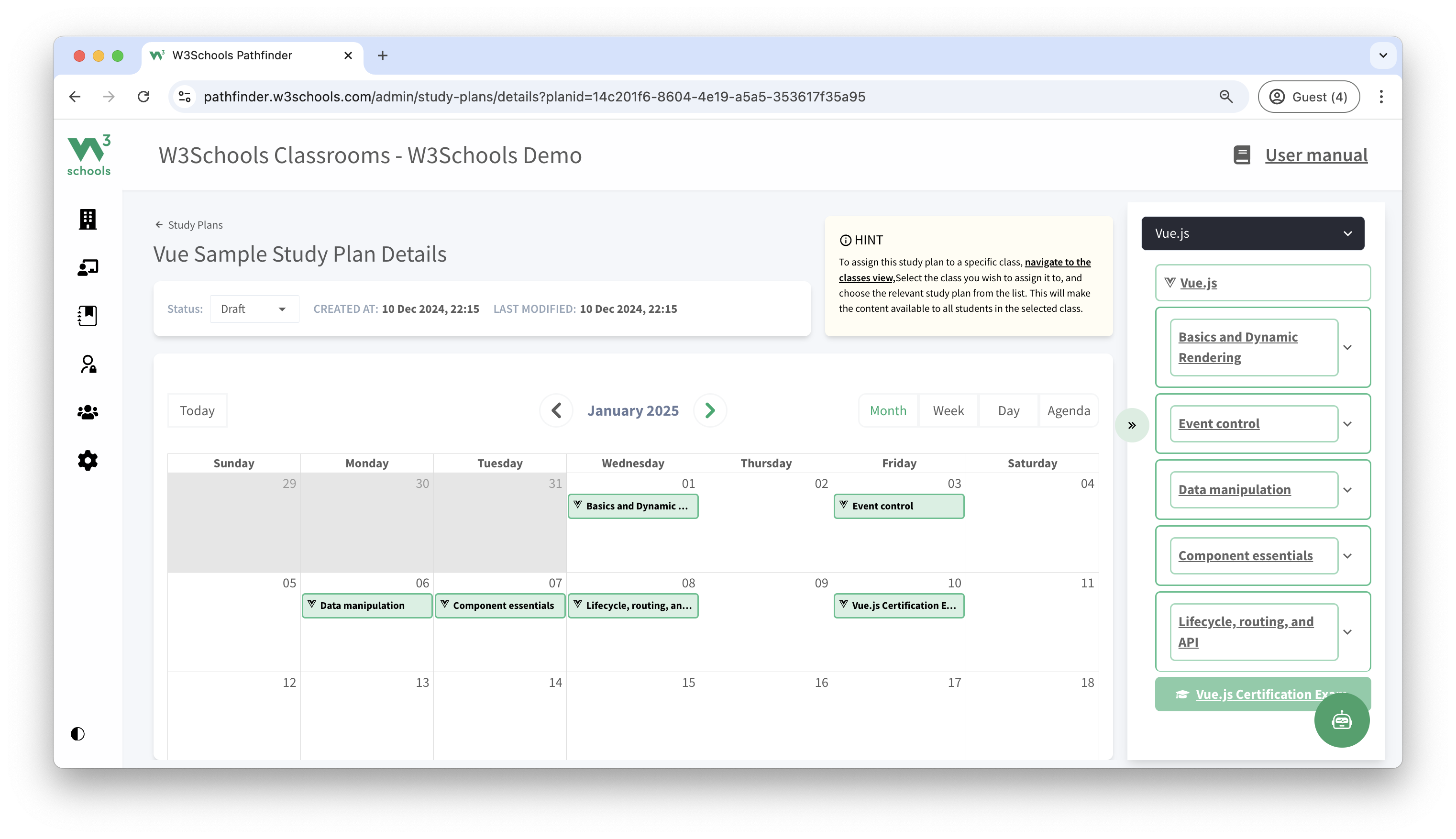The image size is (1456, 839).
Task: Open the classes sidebar icon
Action: click(88, 267)
